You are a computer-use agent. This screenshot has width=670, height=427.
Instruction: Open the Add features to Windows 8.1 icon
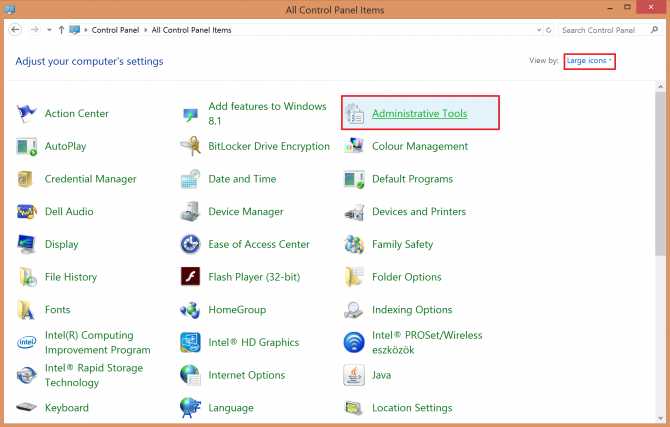click(190, 115)
